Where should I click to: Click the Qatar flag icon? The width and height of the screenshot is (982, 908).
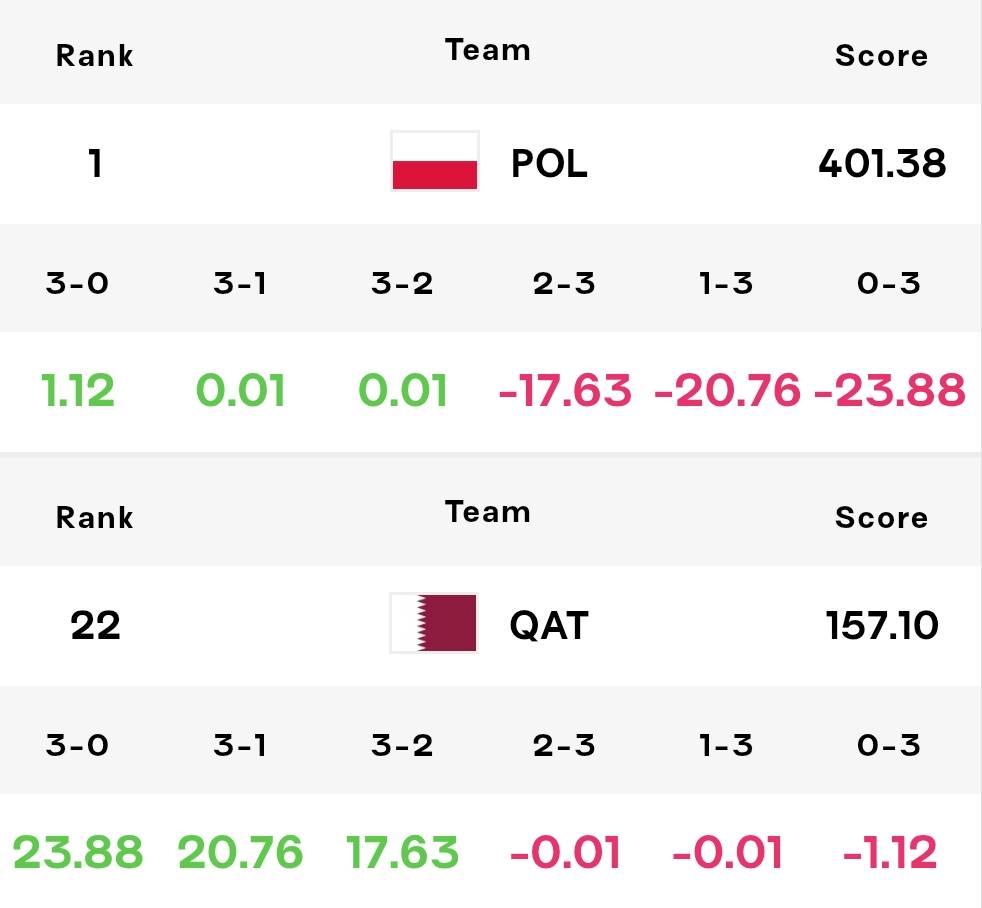coord(433,623)
